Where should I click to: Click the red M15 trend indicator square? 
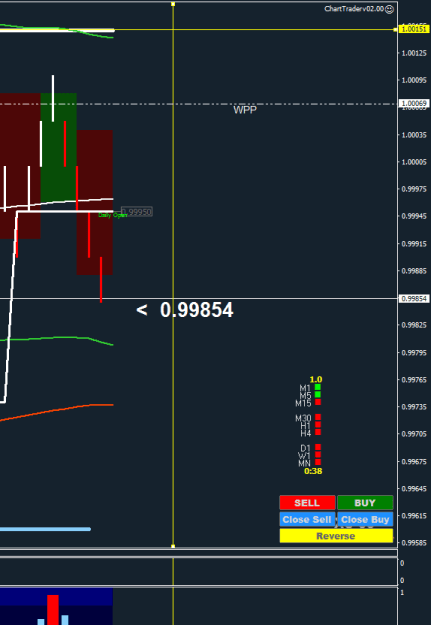tap(318, 402)
